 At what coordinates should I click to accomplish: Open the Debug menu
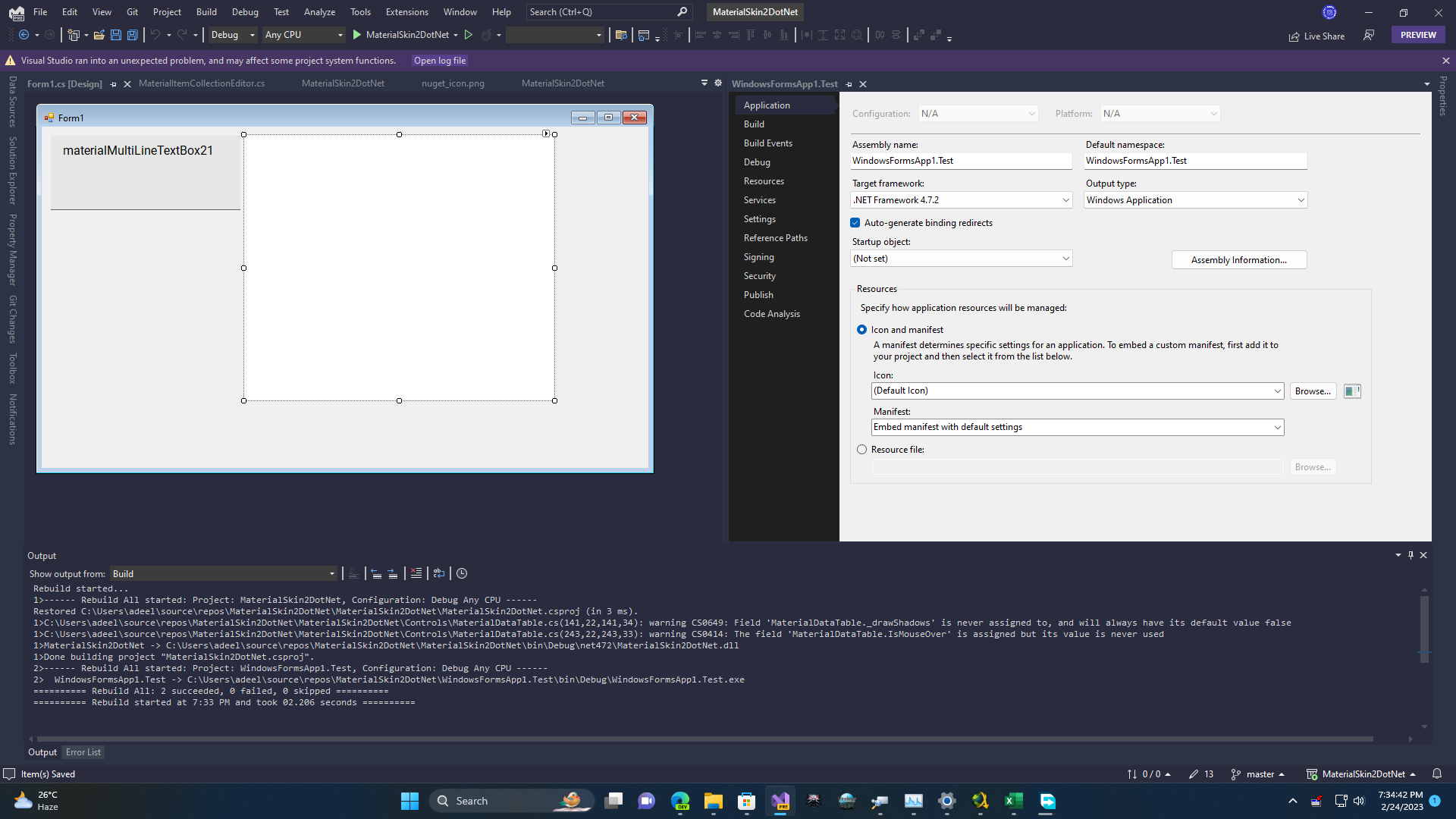pyautogui.click(x=244, y=11)
